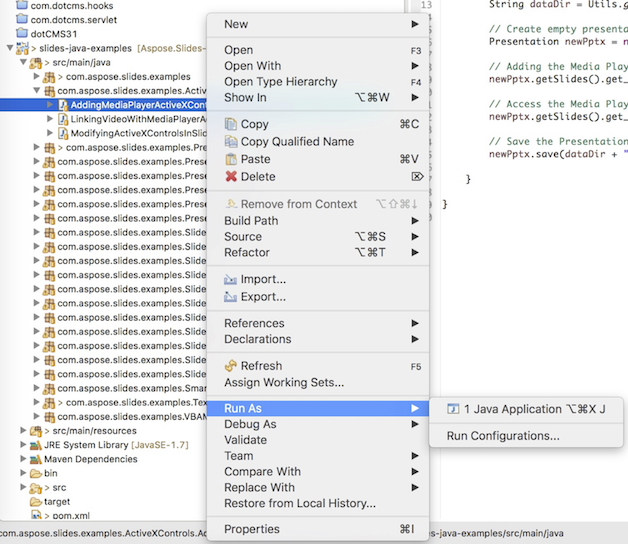Click the com.aspose.slides.examples.ActiveXControls package icon
628x544 pixels.
tap(49, 91)
